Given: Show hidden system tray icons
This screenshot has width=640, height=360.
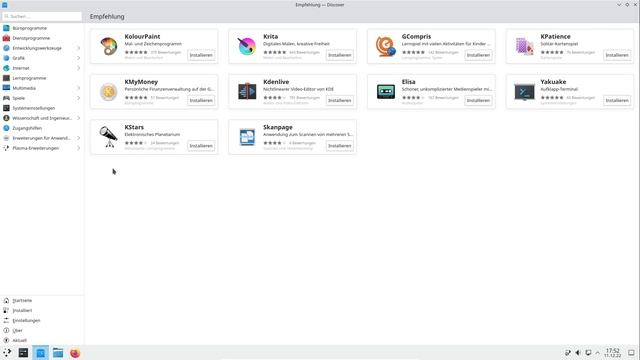Looking at the screenshot, I should [598, 353].
